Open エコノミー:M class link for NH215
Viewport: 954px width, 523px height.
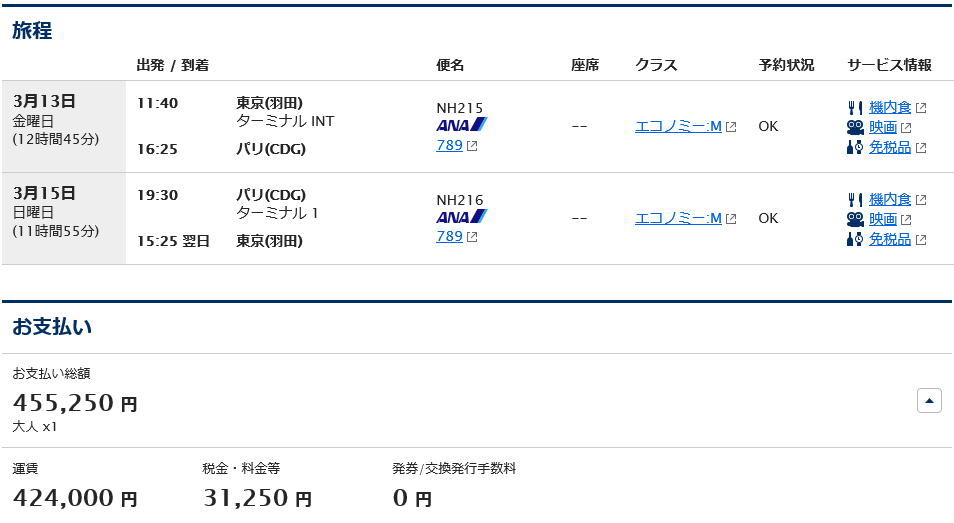click(x=678, y=126)
